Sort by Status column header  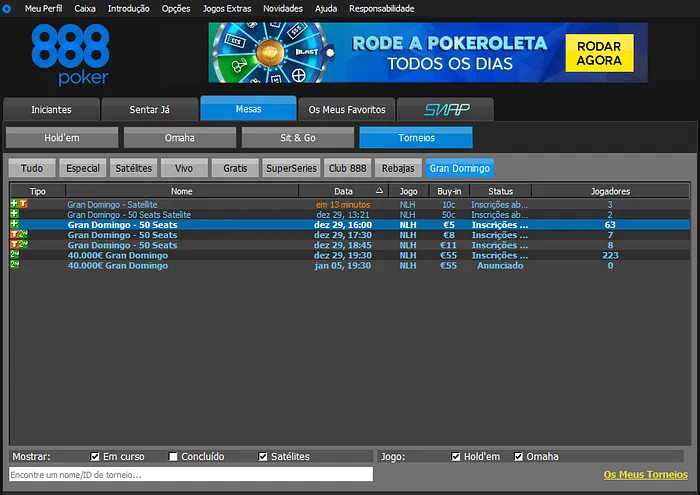[500, 191]
